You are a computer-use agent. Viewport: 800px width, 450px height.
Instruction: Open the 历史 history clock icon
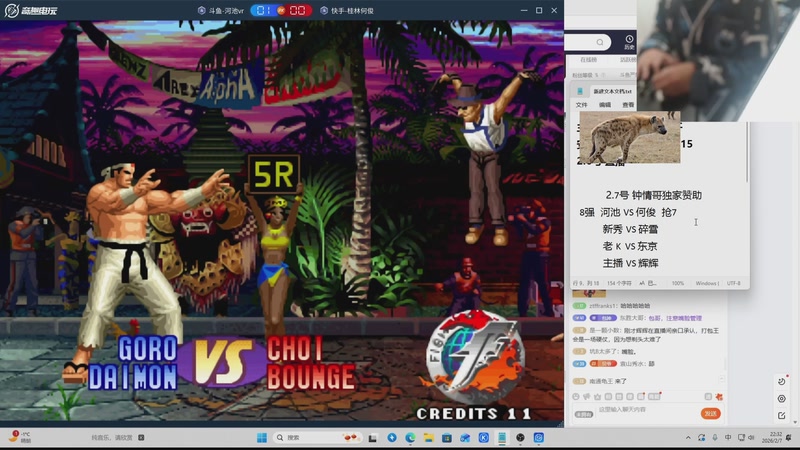[x=629, y=42]
